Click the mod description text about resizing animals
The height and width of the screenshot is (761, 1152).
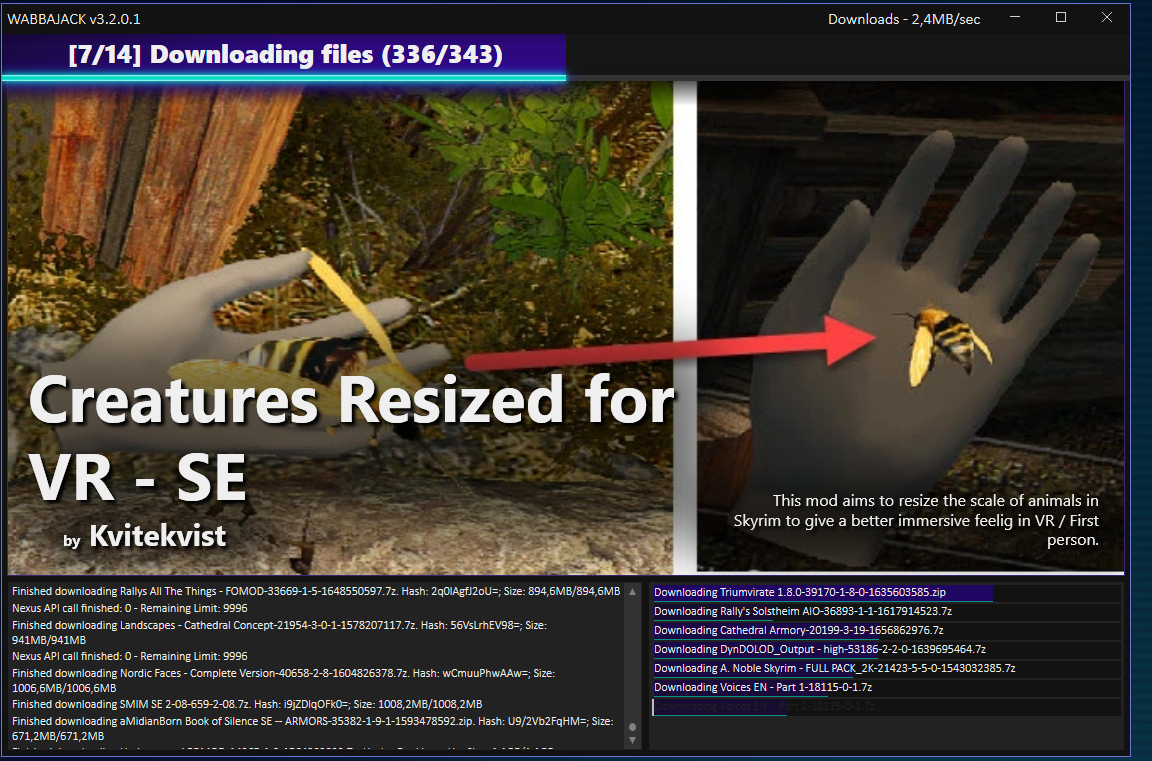point(916,520)
